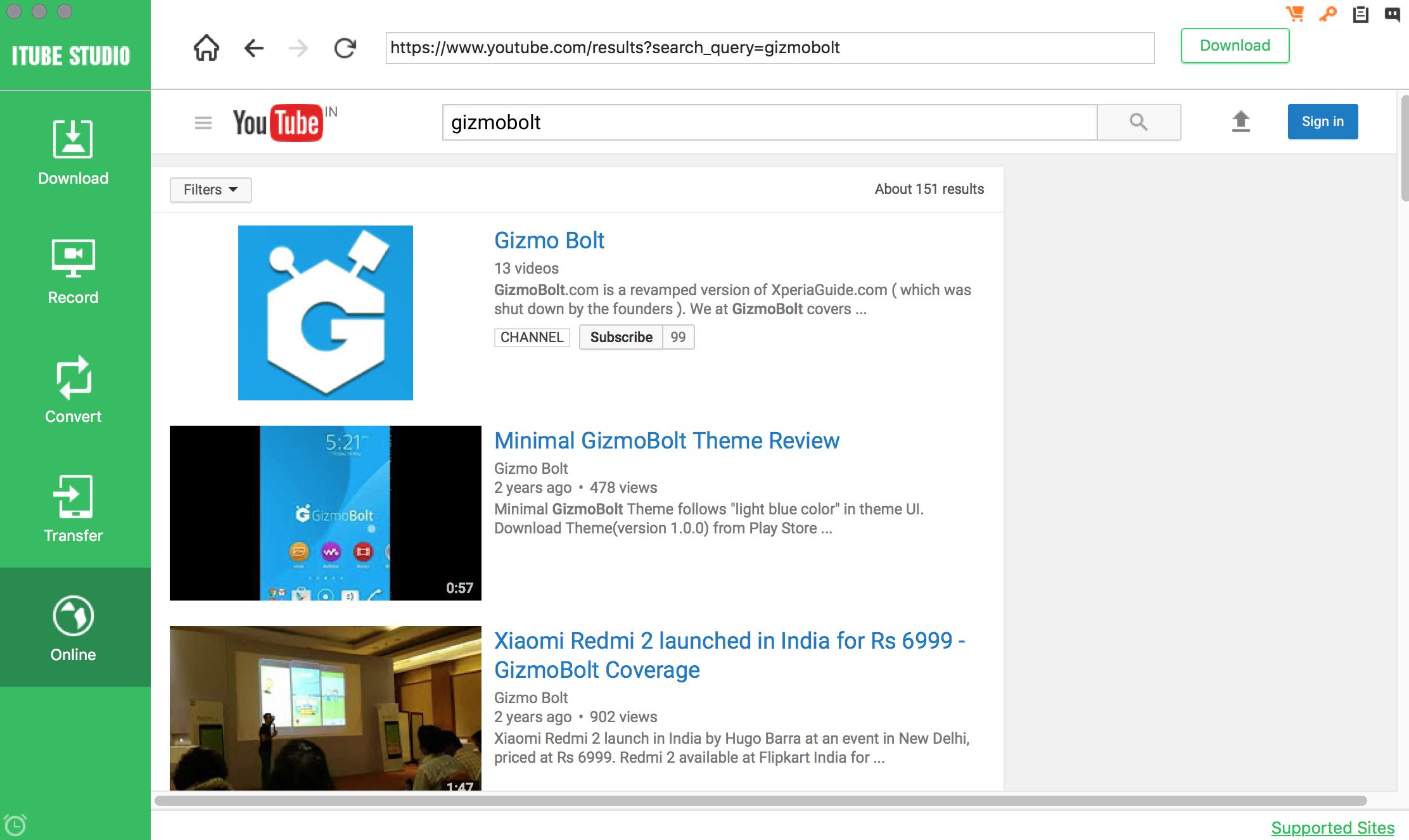Click the green Download button
Screen dimensions: 1409x840
click(1235, 46)
